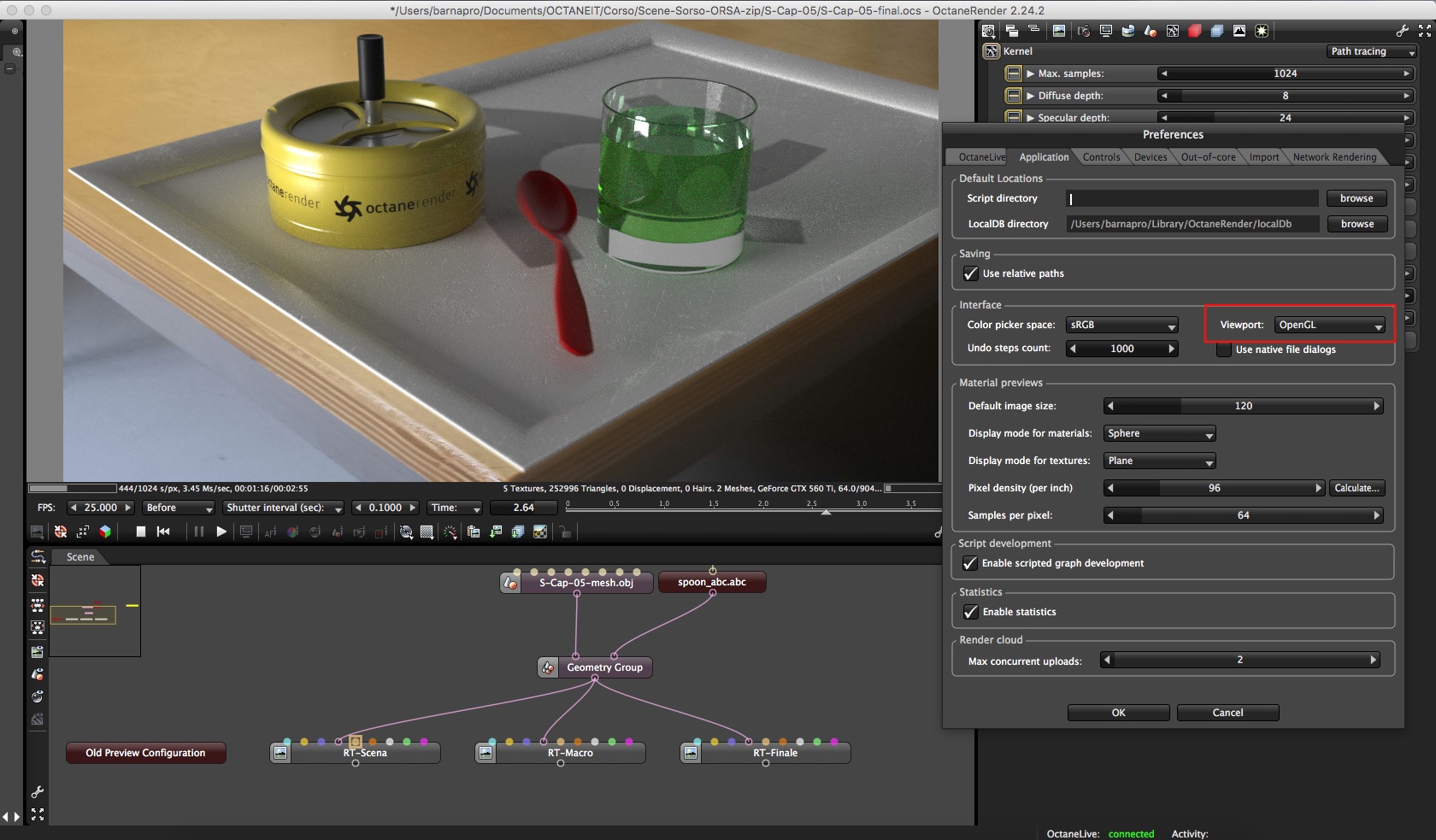Open the Viewport OpenGL dropdown
Image resolution: width=1436 pixels, height=840 pixels.
coord(1329,325)
